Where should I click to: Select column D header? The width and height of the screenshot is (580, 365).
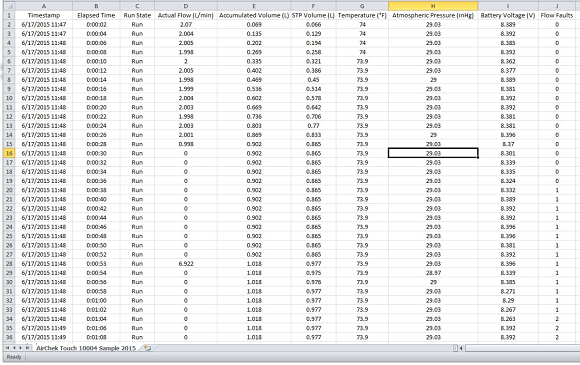(x=186, y=6)
